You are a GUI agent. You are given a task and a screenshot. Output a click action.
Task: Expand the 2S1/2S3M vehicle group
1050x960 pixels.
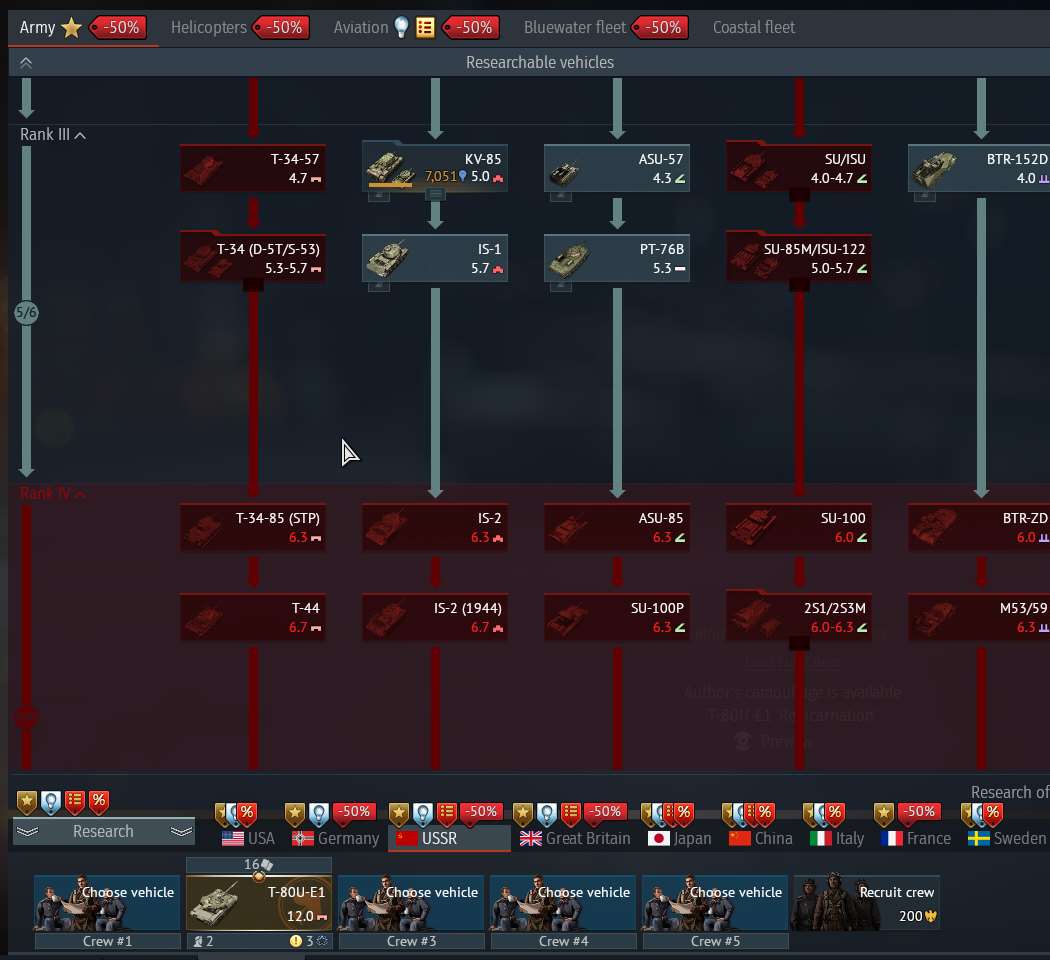click(x=800, y=644)
